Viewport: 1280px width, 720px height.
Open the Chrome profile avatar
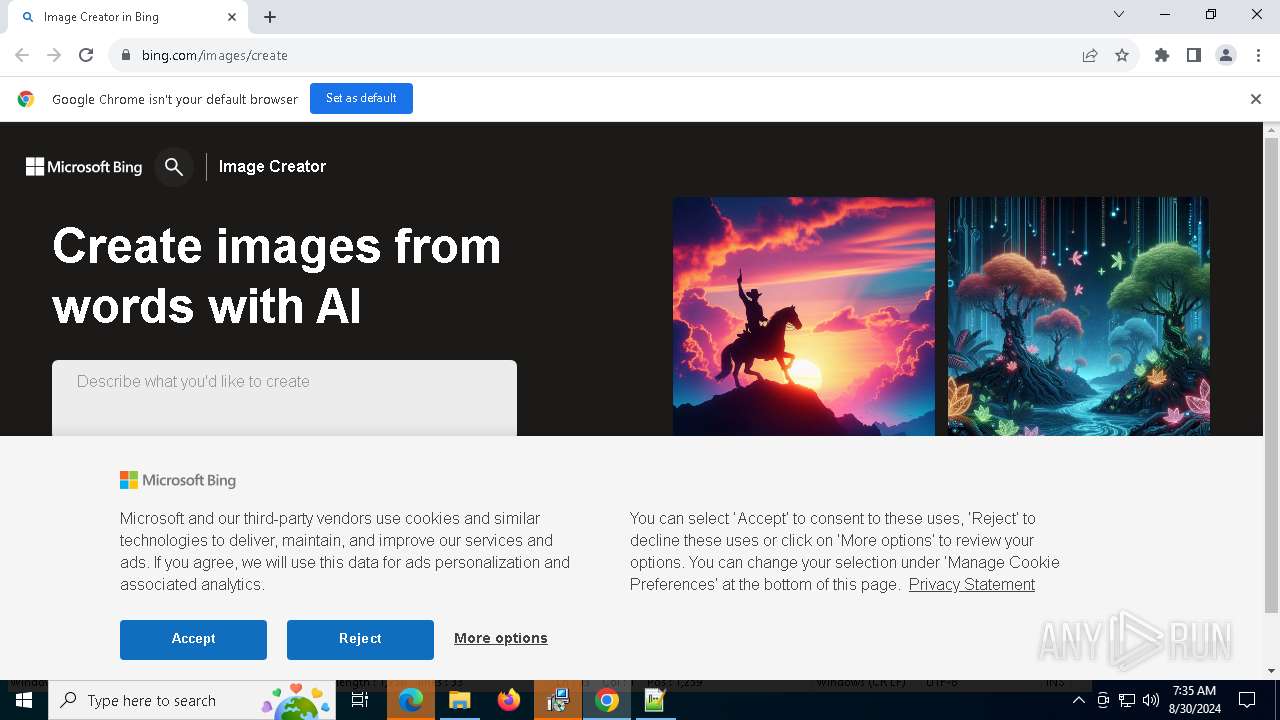tap(1226, 55)
